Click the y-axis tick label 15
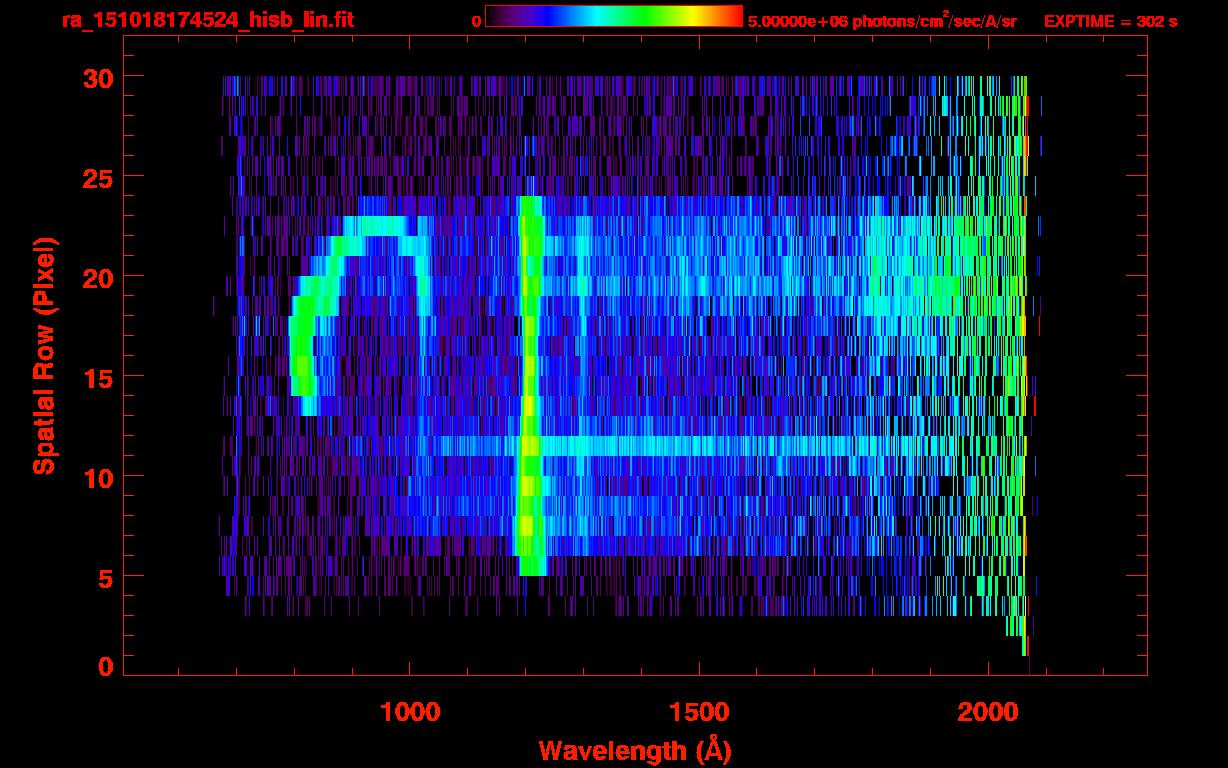 97,377
